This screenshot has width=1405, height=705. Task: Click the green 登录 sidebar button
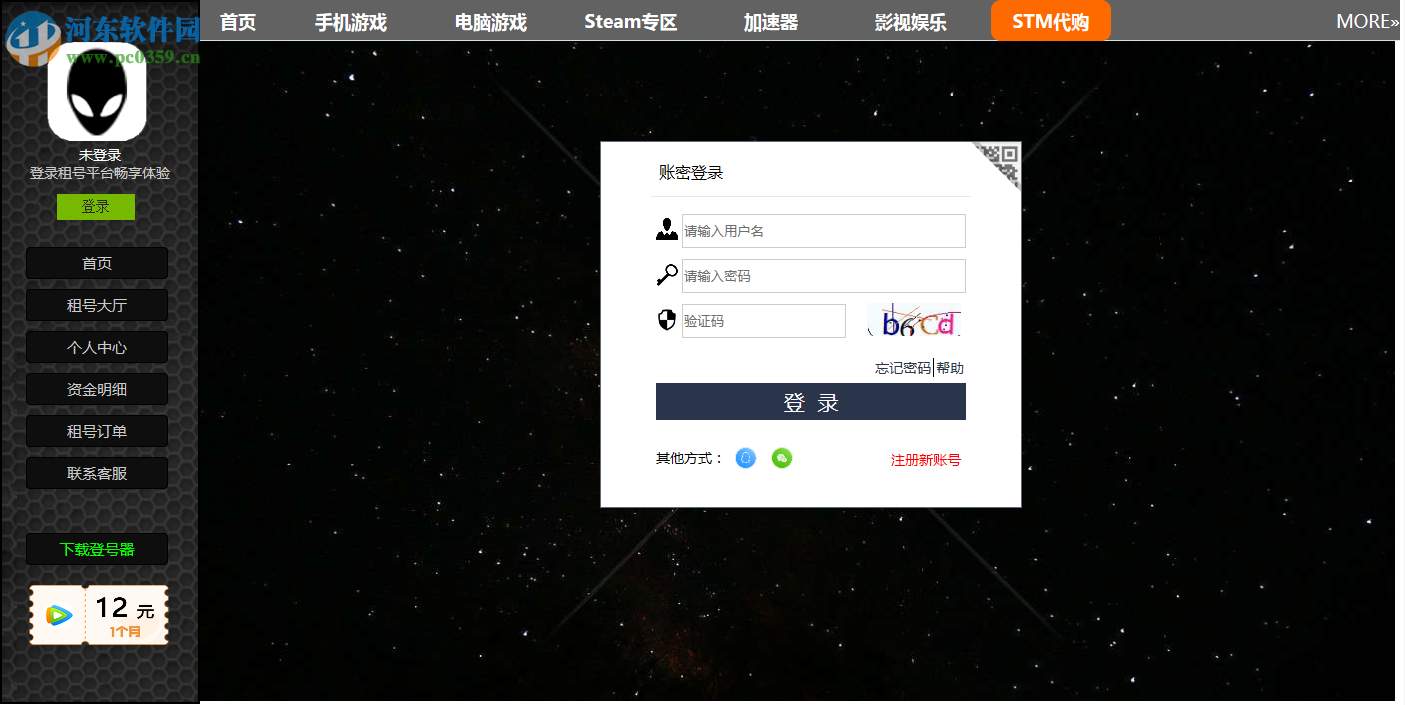95,206
